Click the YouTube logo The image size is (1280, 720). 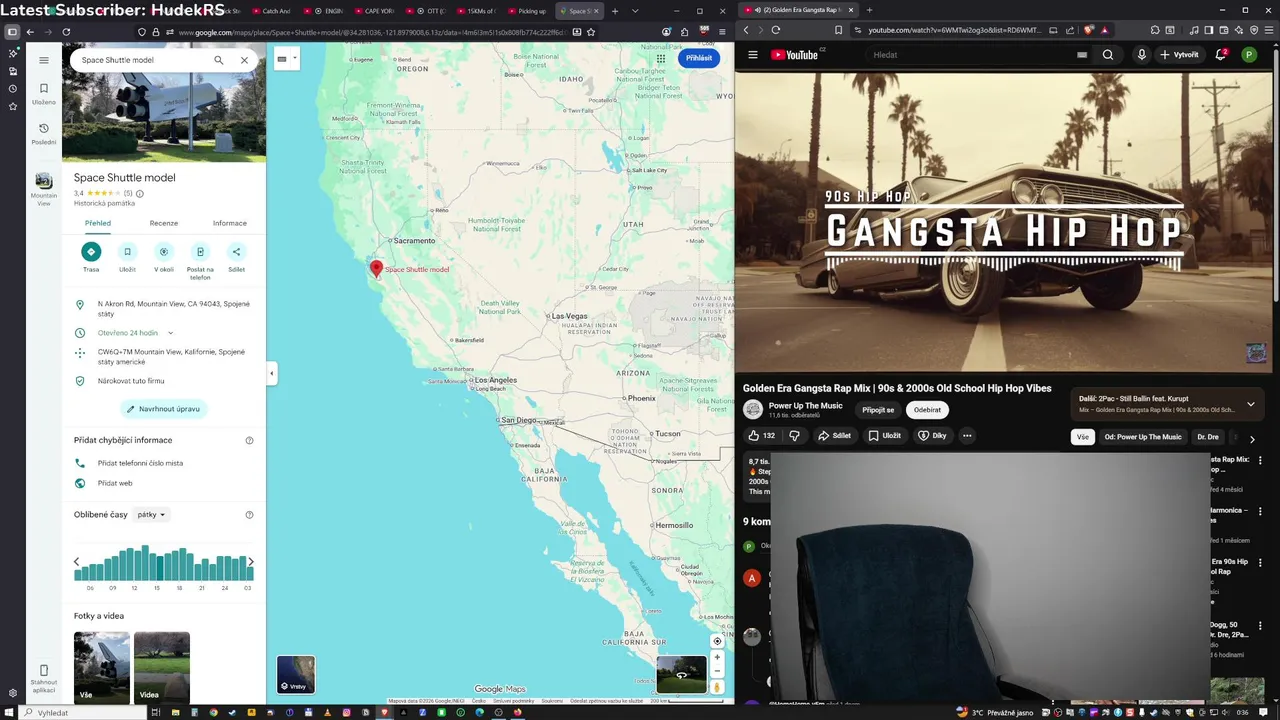click(795, 55)
